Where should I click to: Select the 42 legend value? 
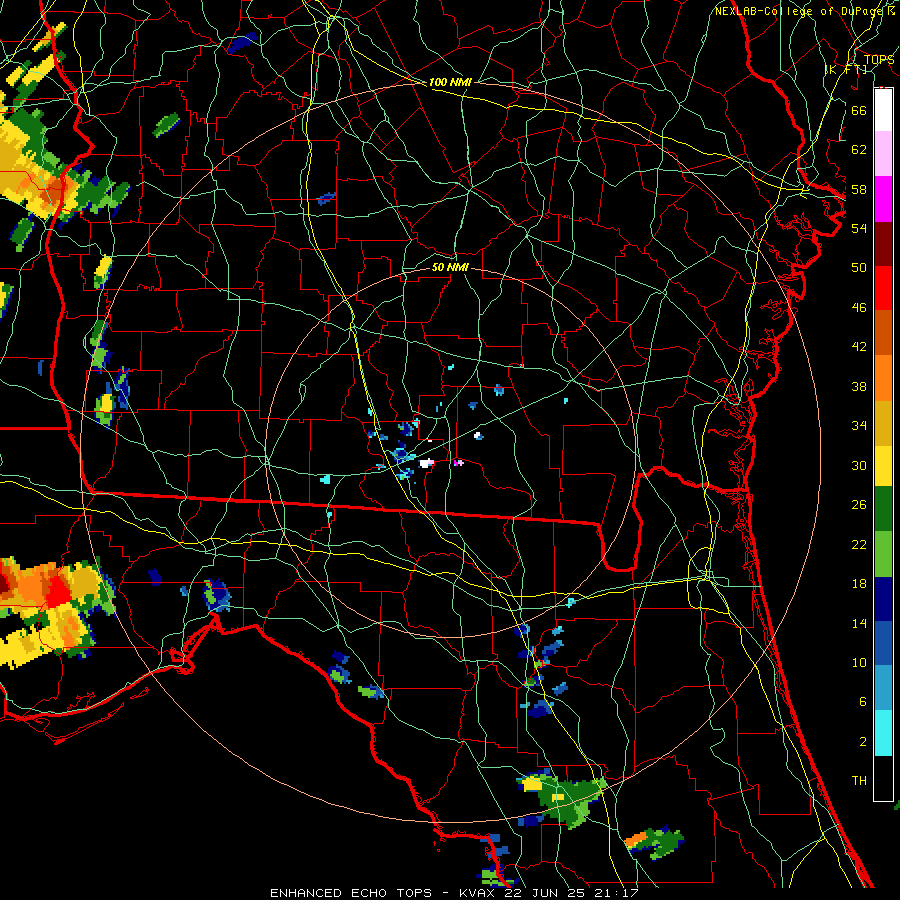point(859,347)
